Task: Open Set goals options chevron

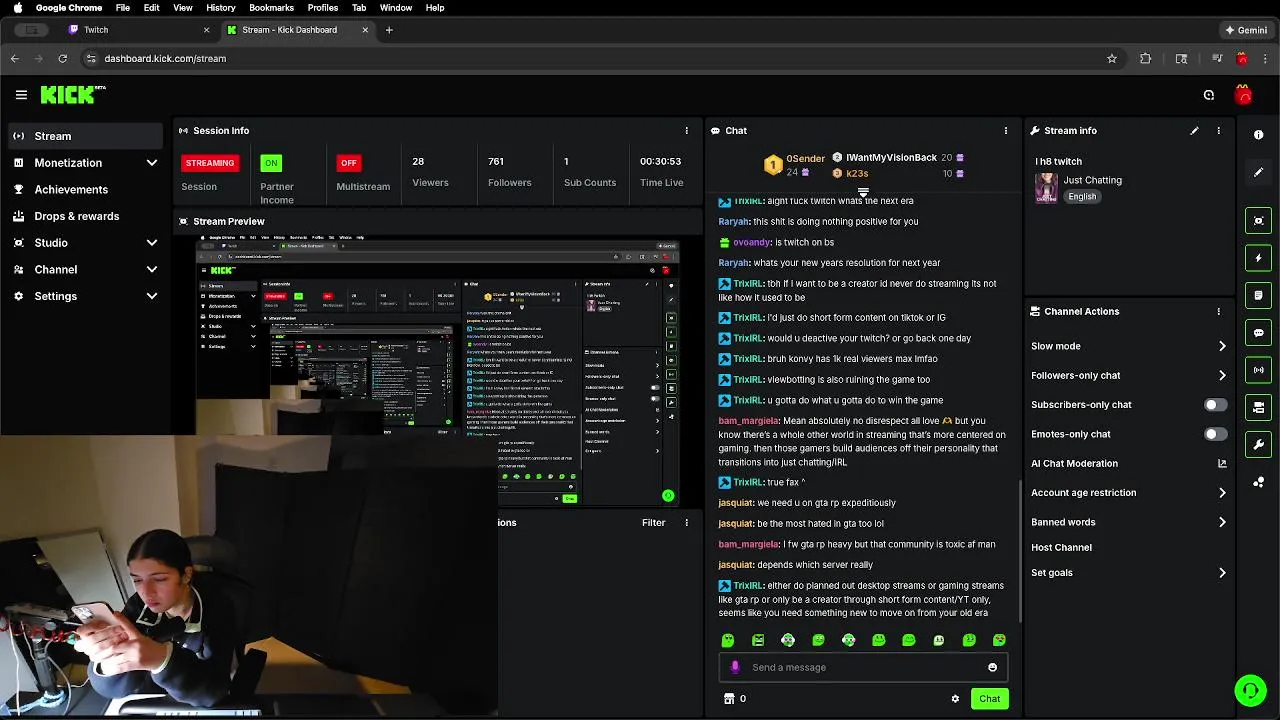Action: pos(1222,573)
